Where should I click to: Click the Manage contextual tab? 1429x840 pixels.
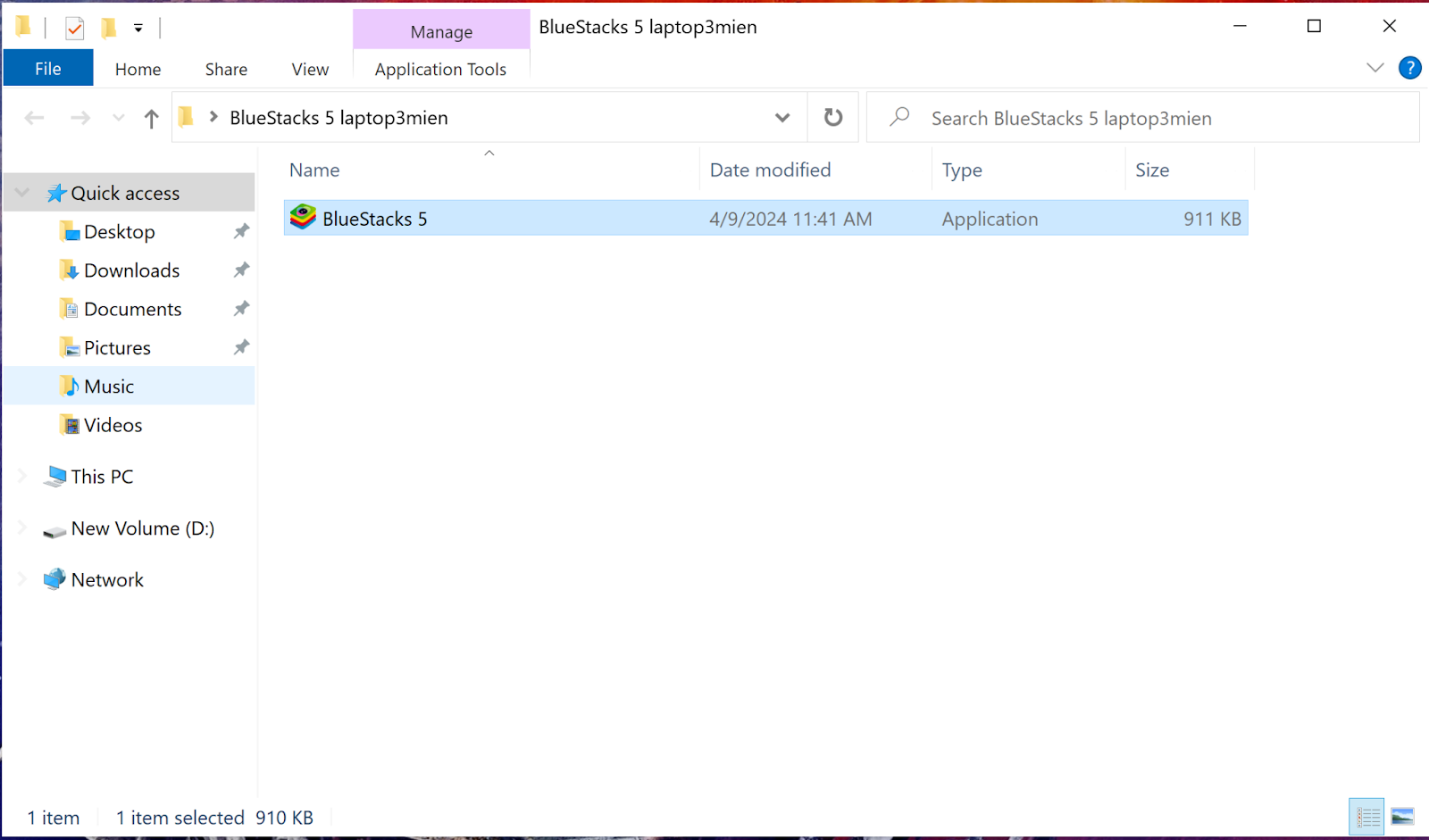[x=441, y=31]
